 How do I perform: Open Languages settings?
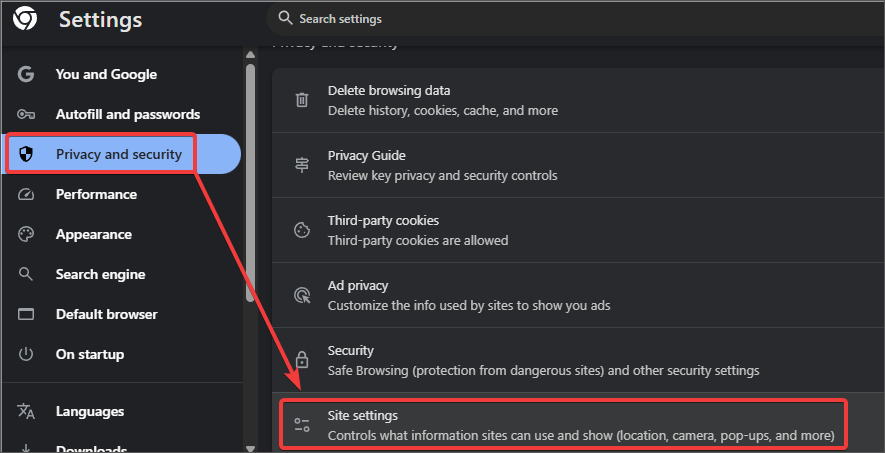tap(90, 411)
